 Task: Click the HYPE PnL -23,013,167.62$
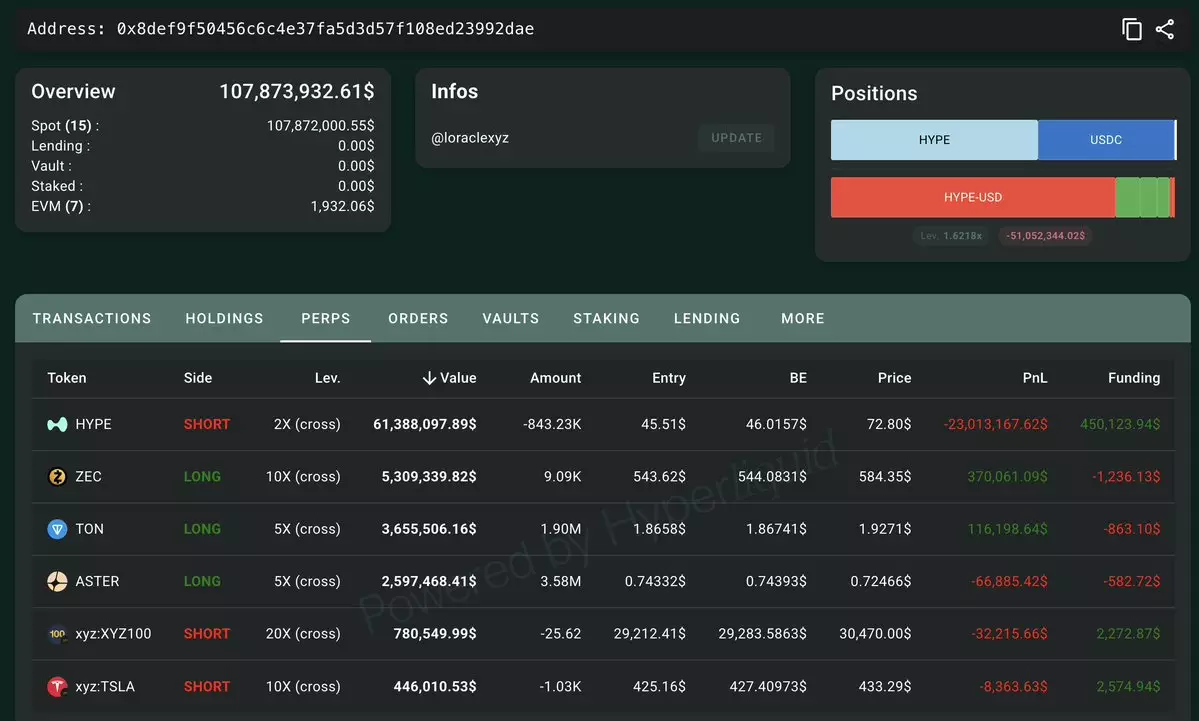click(996, 424)
